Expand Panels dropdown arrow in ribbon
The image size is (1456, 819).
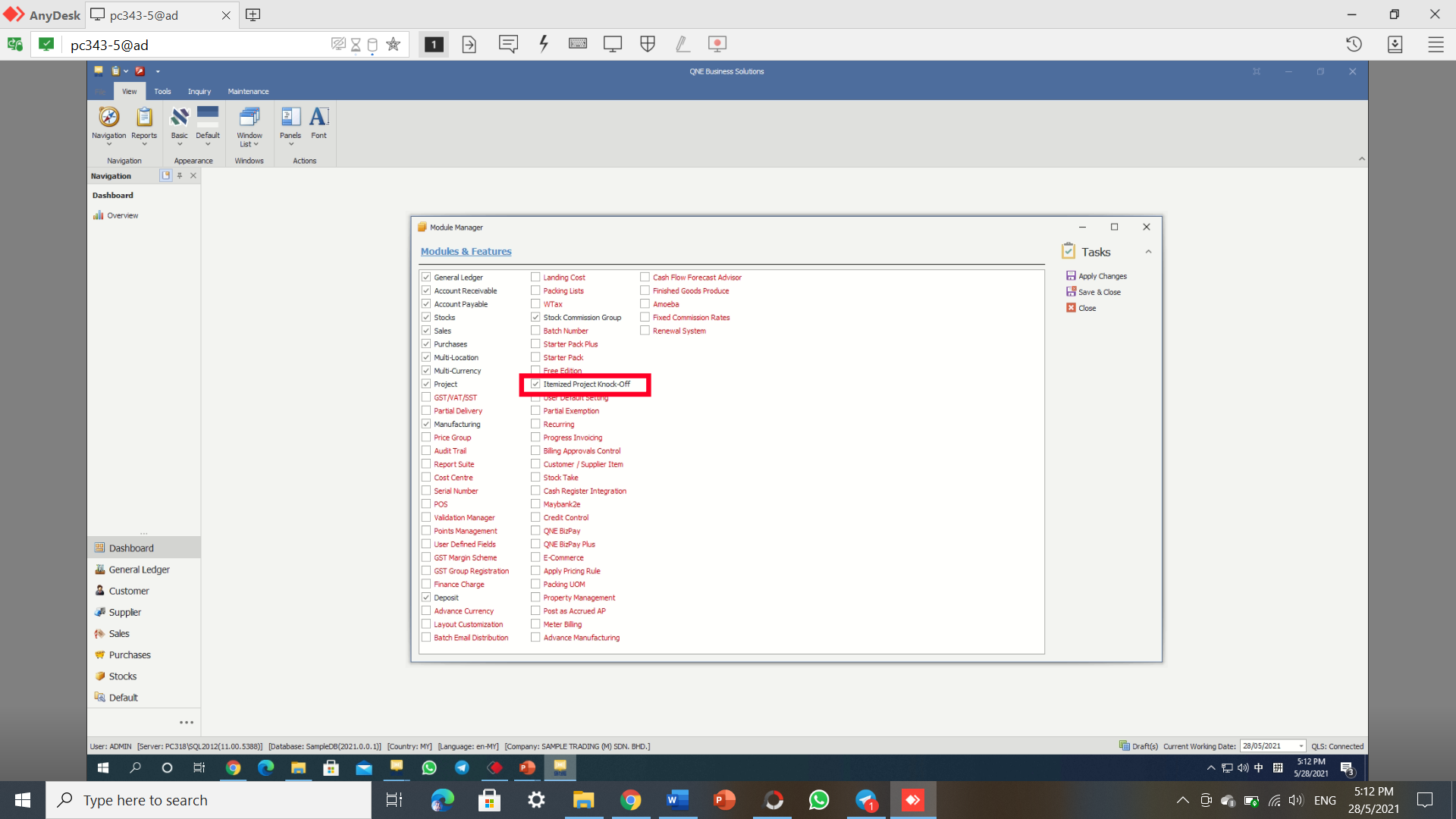click(290, 144)
